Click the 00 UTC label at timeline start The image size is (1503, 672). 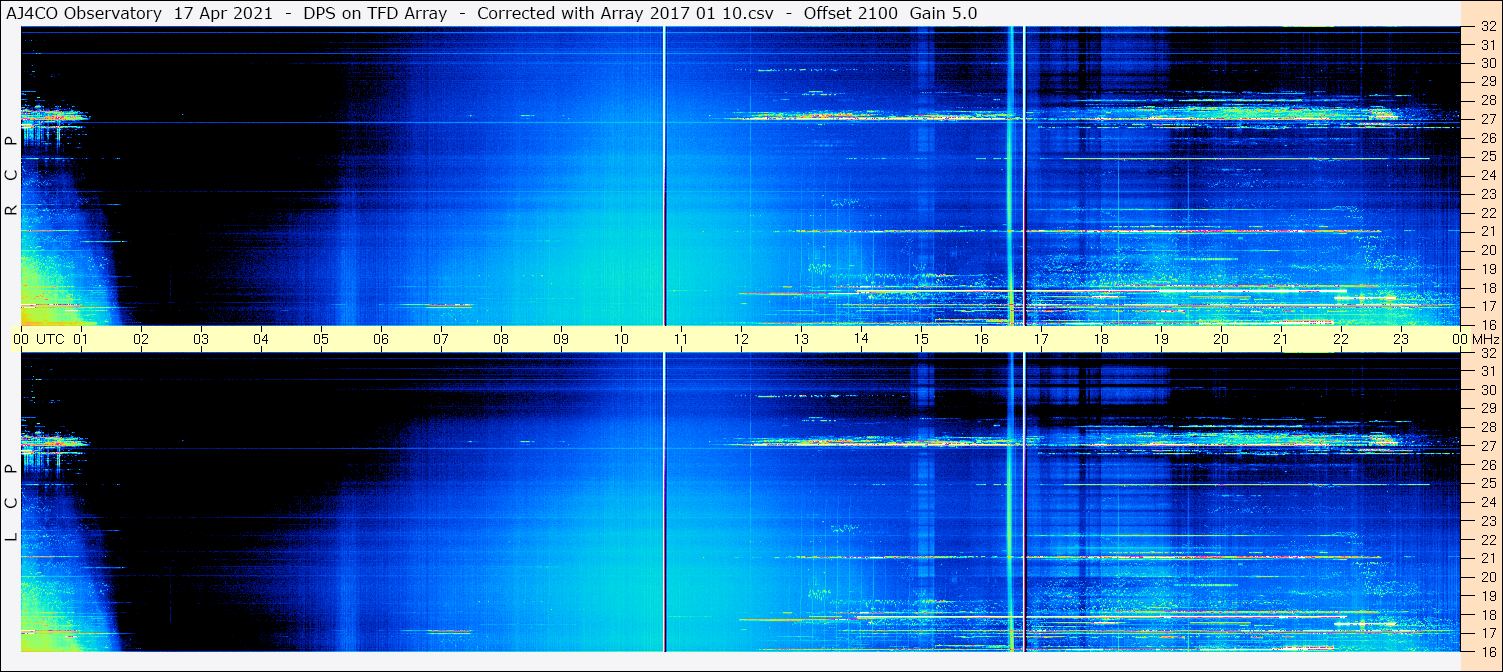40,339
